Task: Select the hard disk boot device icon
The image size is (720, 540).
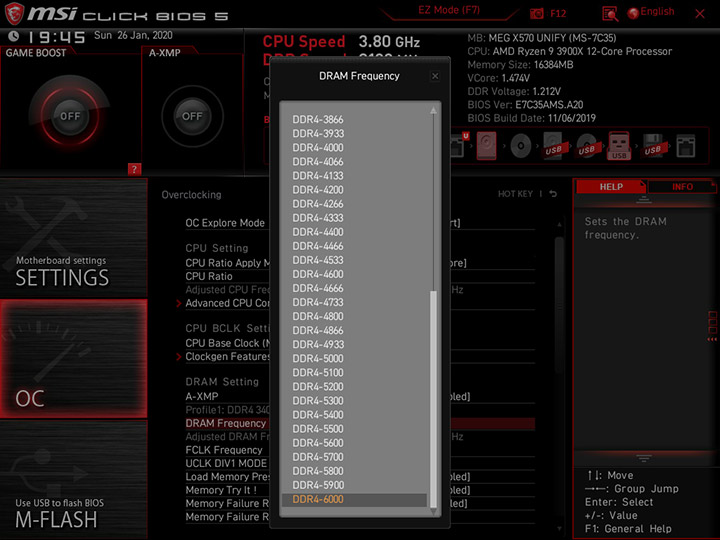Action: 486,146
